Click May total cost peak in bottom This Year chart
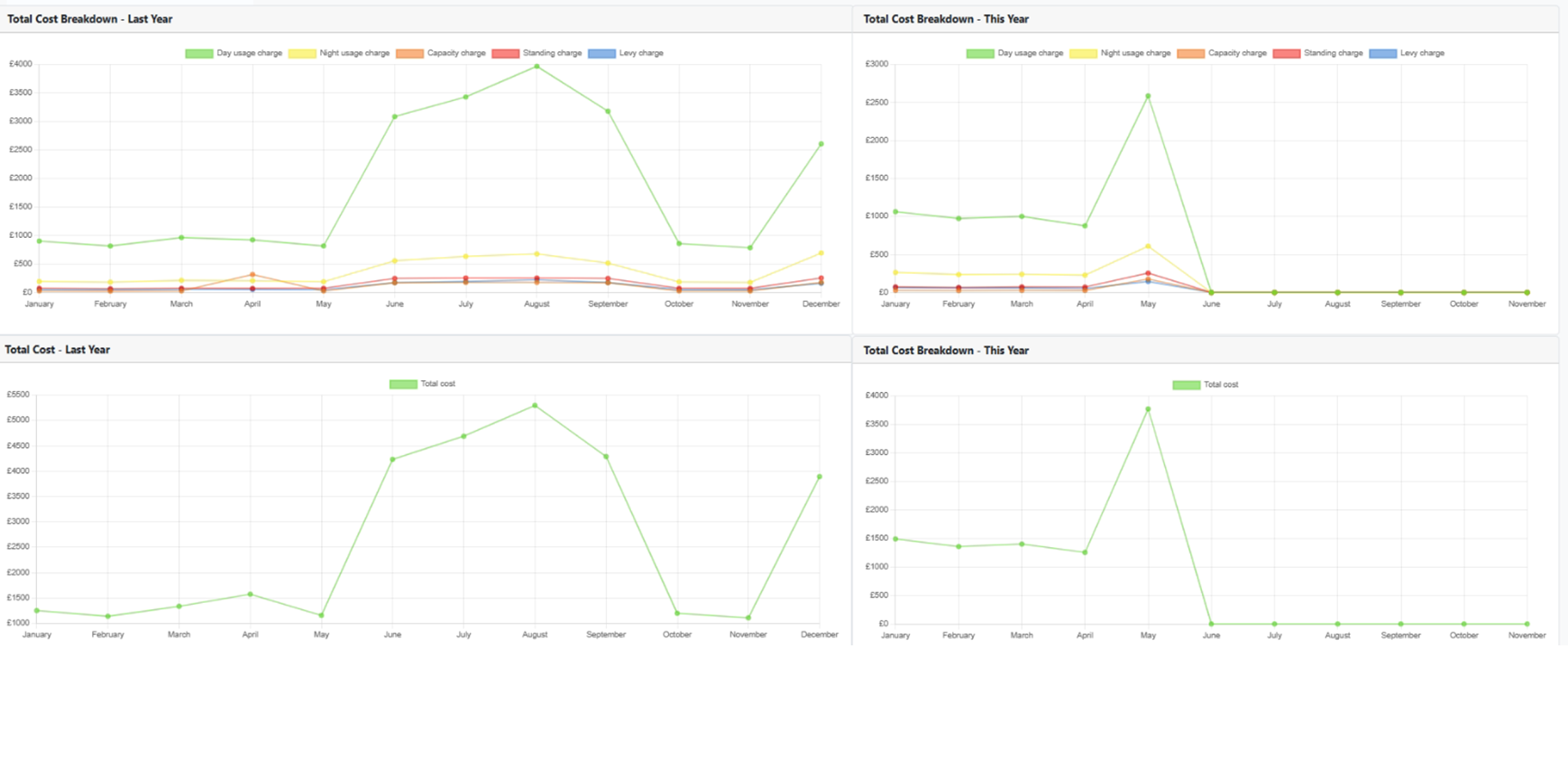 pyautogui.click(x=1148, y=409)
